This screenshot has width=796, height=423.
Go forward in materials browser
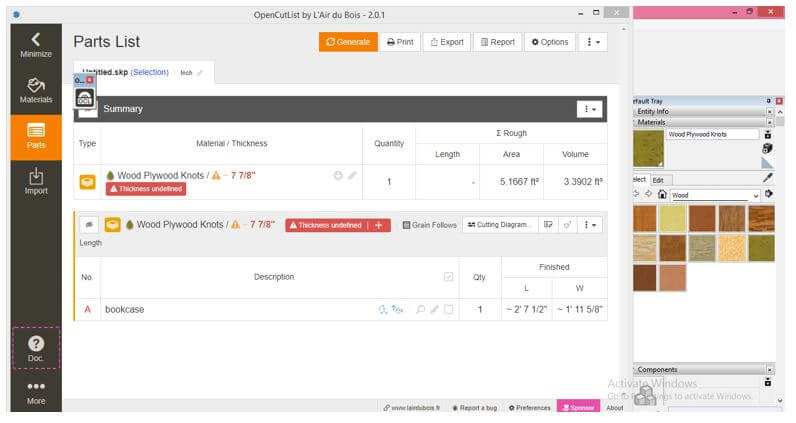point(649,193)
